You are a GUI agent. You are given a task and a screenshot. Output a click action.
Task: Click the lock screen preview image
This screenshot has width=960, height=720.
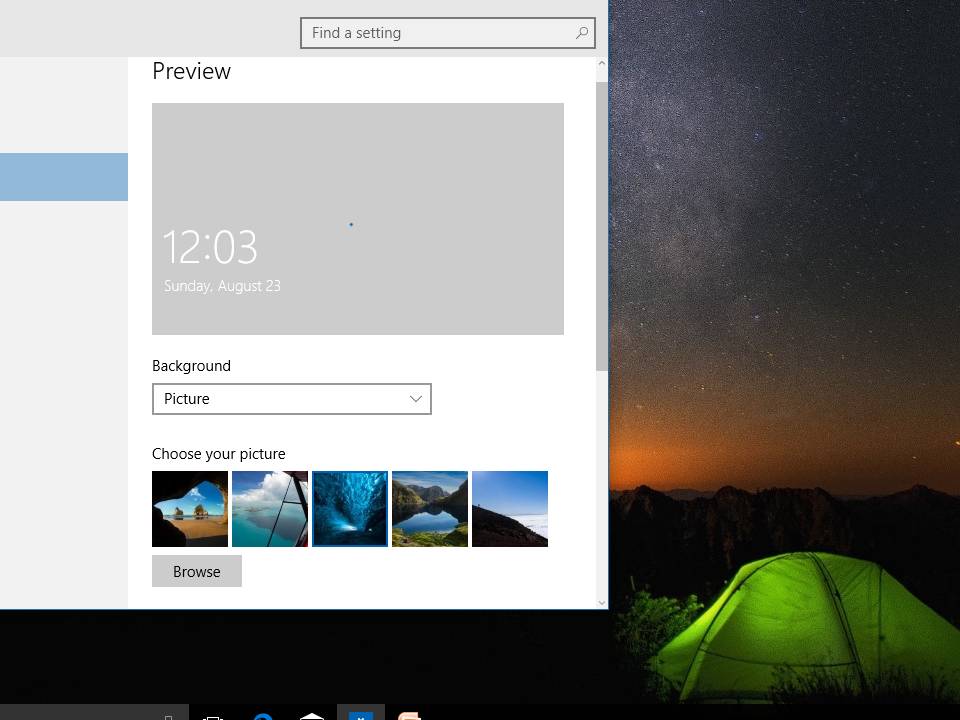(358, 219)
